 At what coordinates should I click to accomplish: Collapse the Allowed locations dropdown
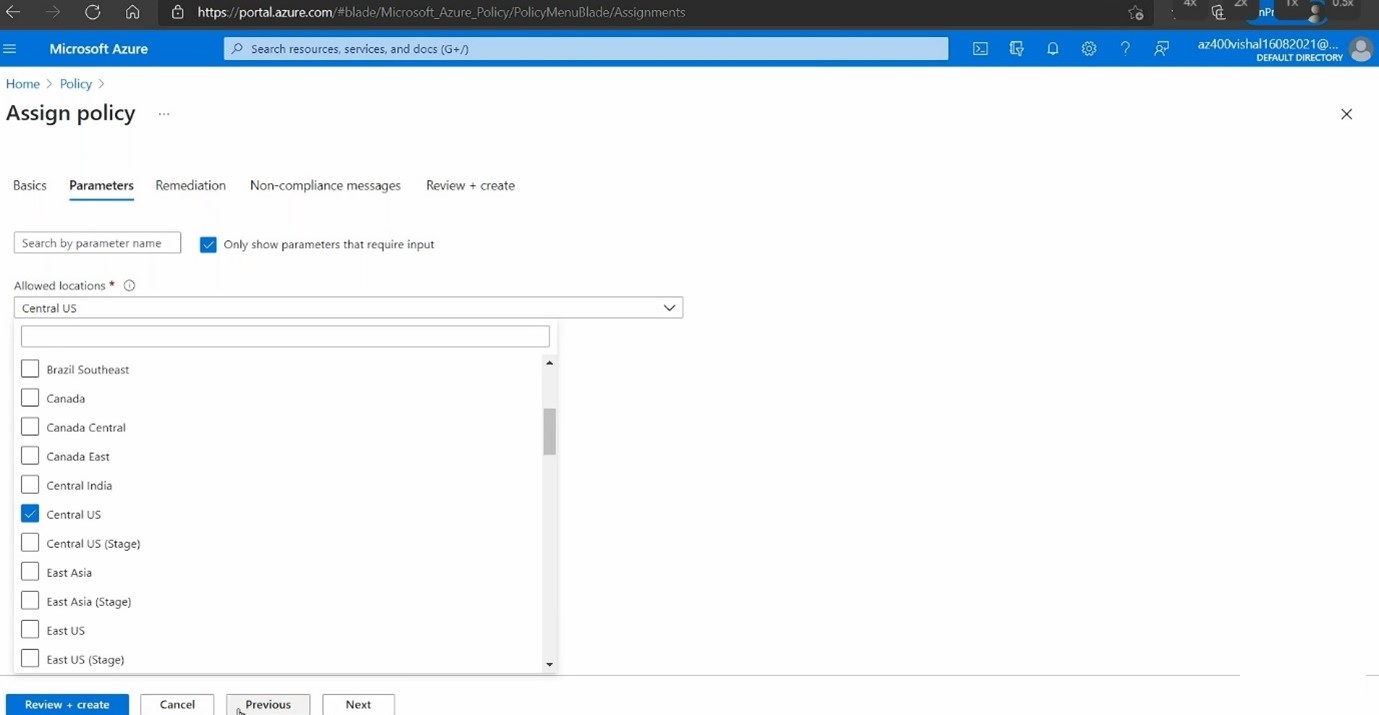pyautogui.click(x=669, y=308)
